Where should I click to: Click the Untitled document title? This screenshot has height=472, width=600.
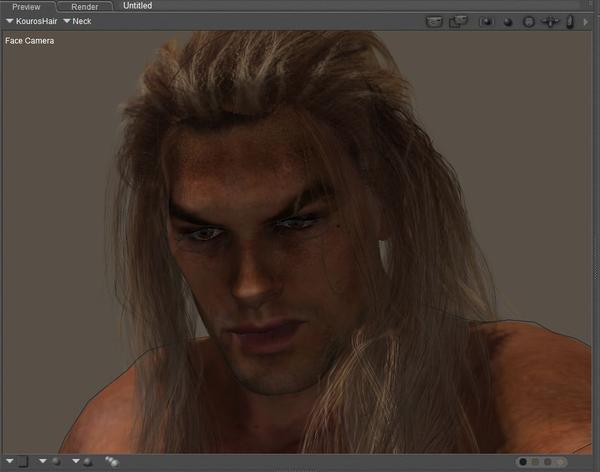(x=138, y=6)
